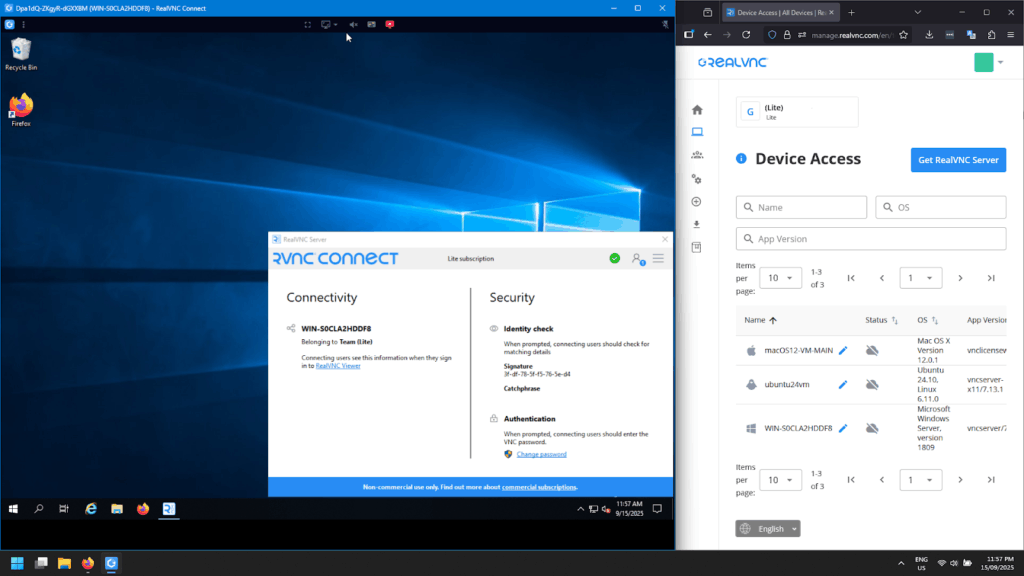This screenshot has width=1024, height=576.
Task: Open the Home icon in the portal sidebar
Action: [x=697, y=110]
